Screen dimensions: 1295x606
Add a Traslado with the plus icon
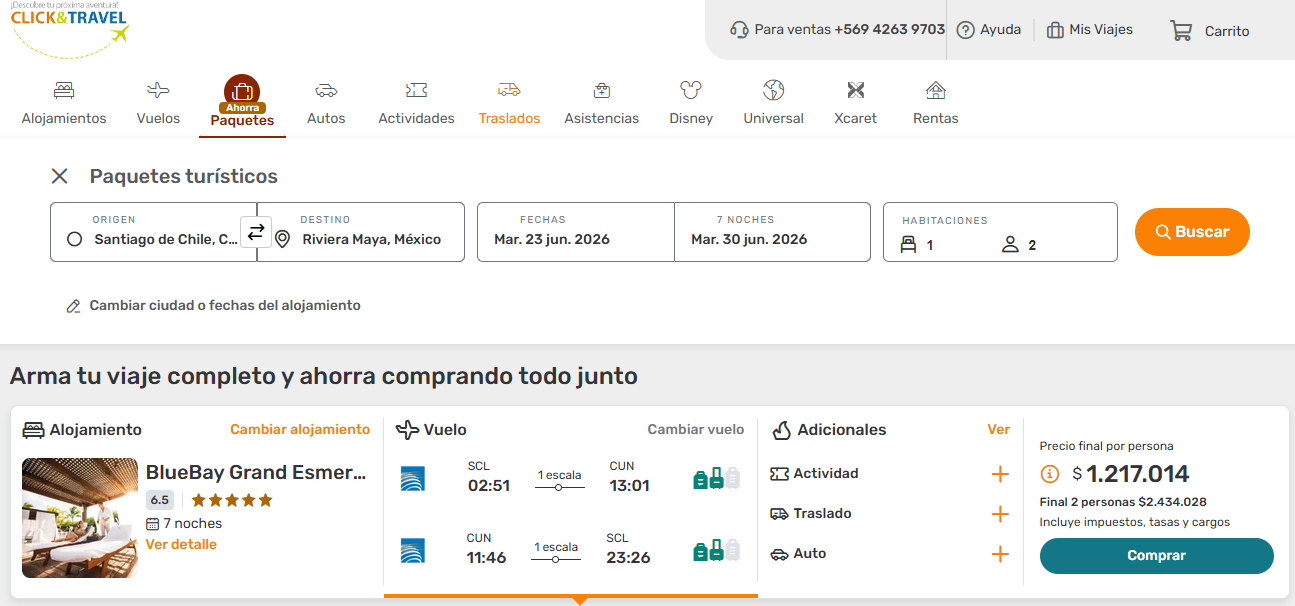(999, 514)
